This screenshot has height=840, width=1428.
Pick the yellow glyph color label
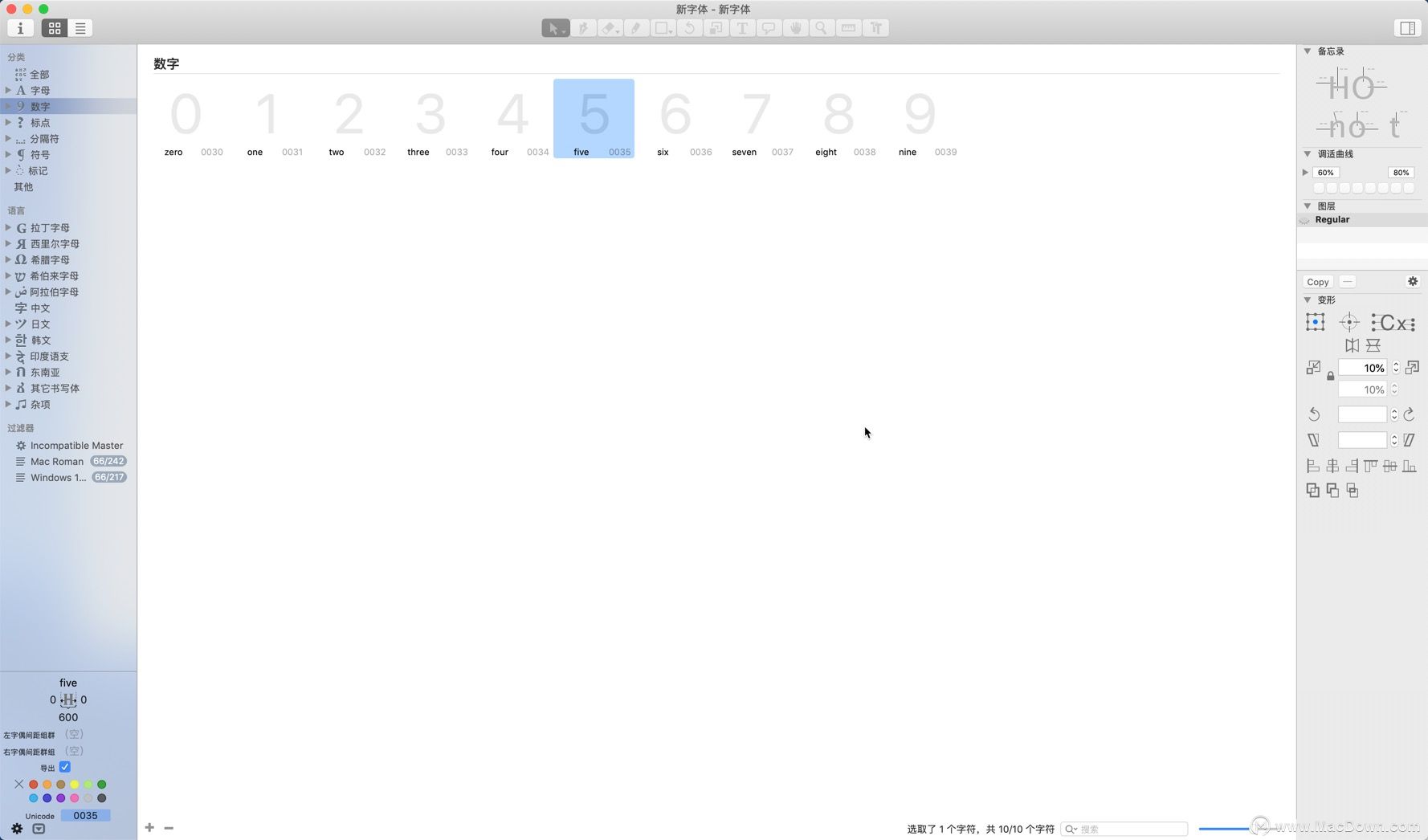(75, 785)
